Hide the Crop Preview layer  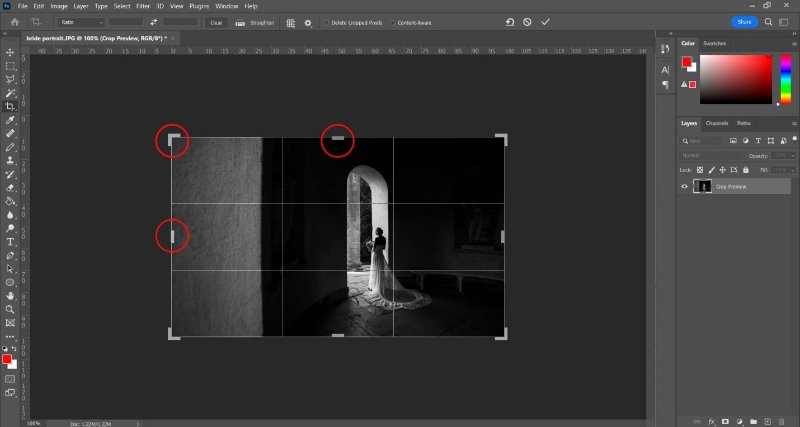685,186
